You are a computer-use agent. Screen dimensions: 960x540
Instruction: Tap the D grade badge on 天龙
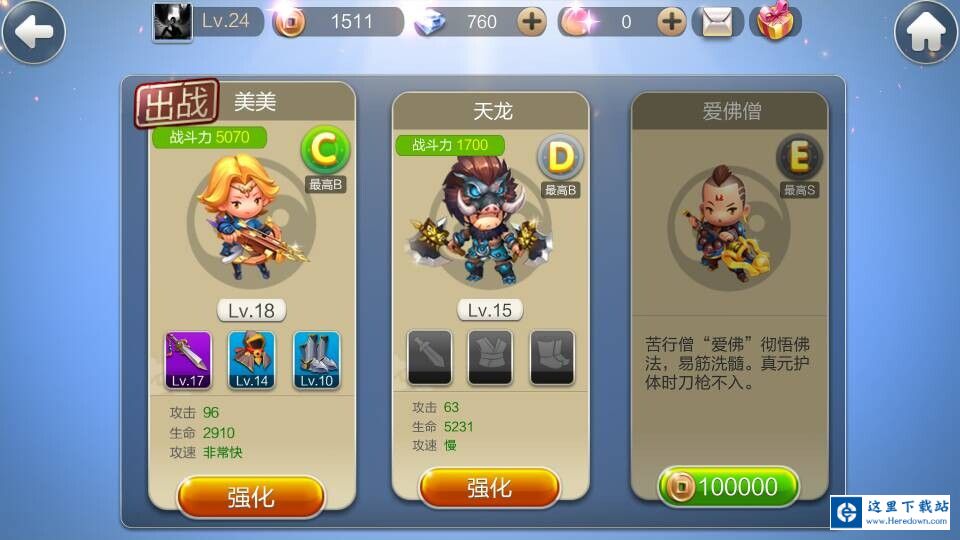pyautogui.click(x=560, y=157)
